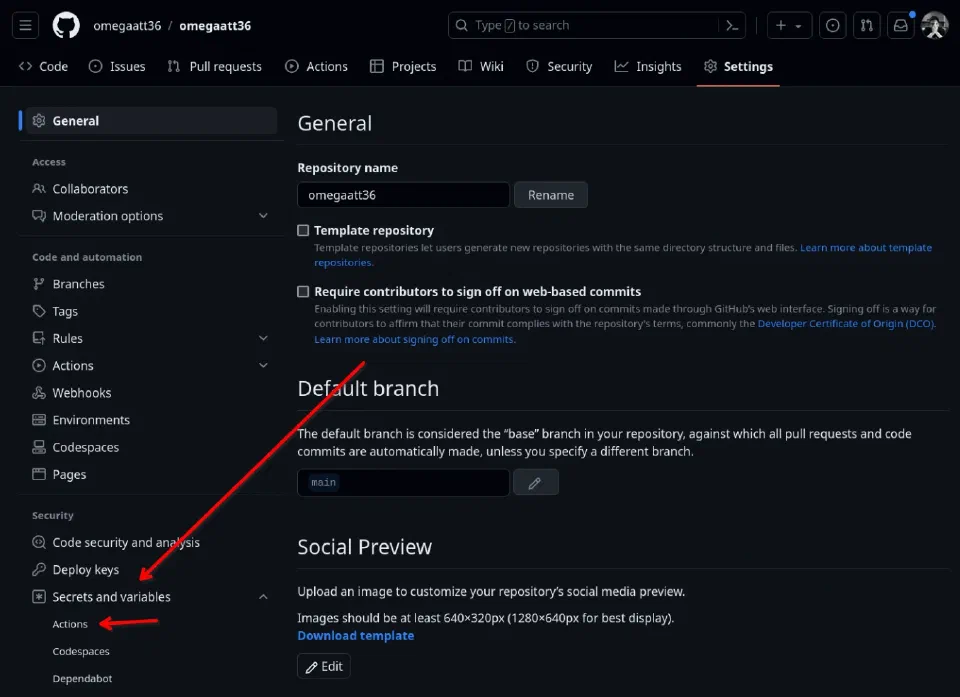Click the Secrets and variables asterisk icon
The width and height of the screenshot is (960, 697).
pos(39,597)
